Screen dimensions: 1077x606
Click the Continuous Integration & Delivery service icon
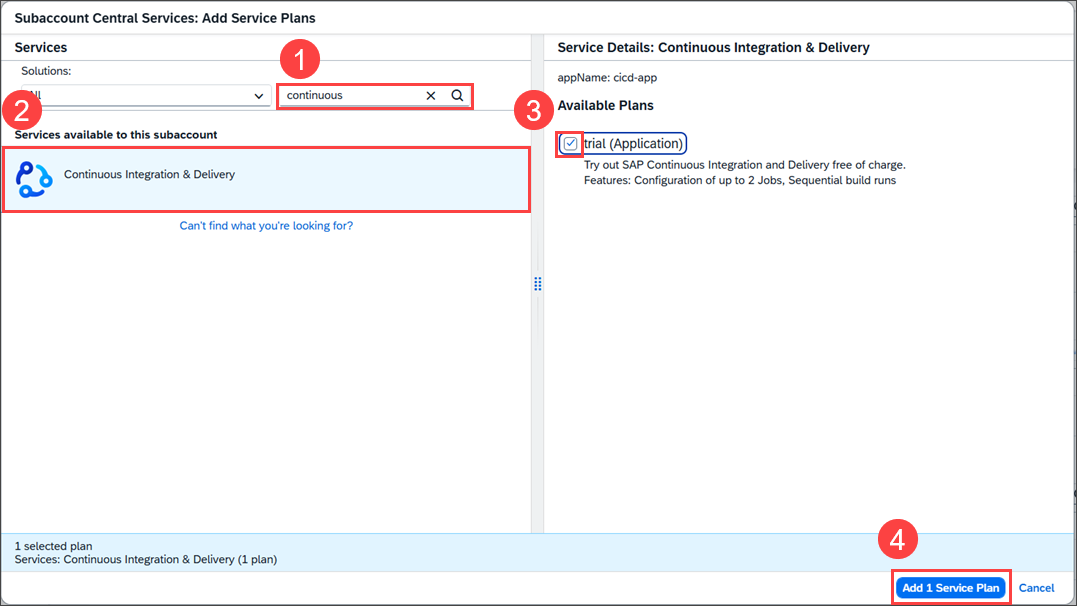[x=34, y=179]
